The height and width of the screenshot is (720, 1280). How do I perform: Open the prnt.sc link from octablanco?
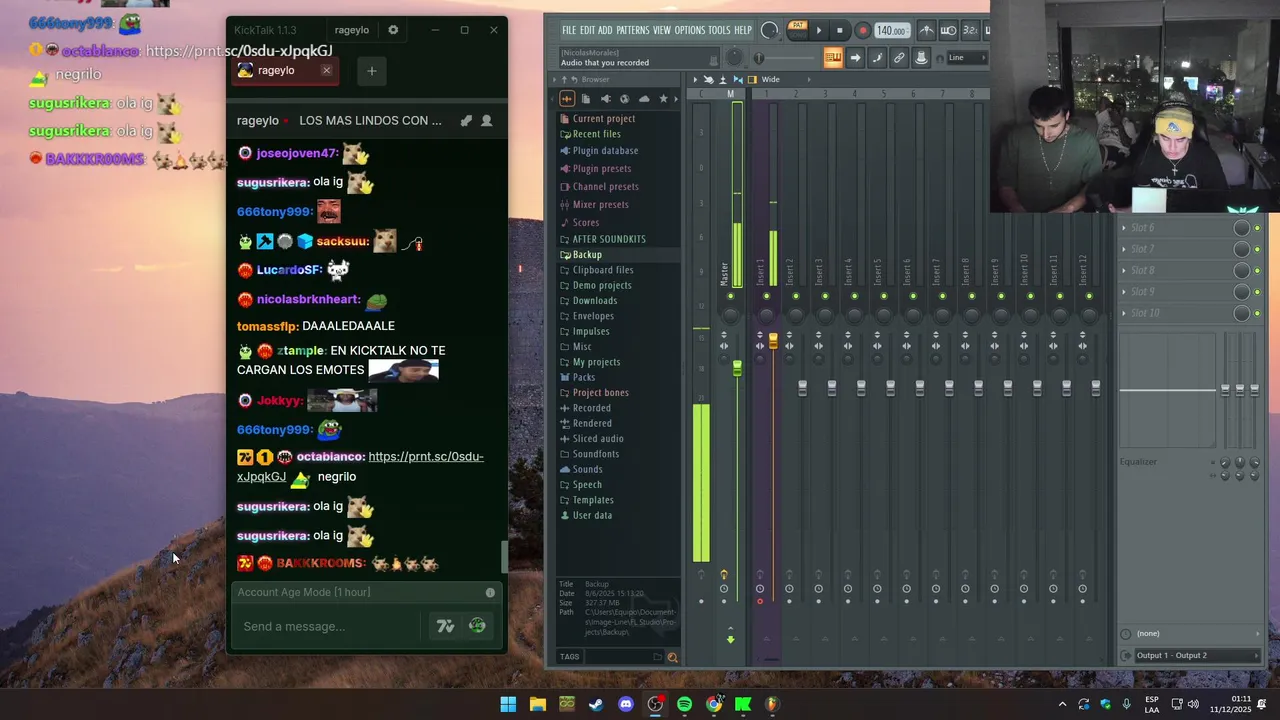[x=360, y=466]
